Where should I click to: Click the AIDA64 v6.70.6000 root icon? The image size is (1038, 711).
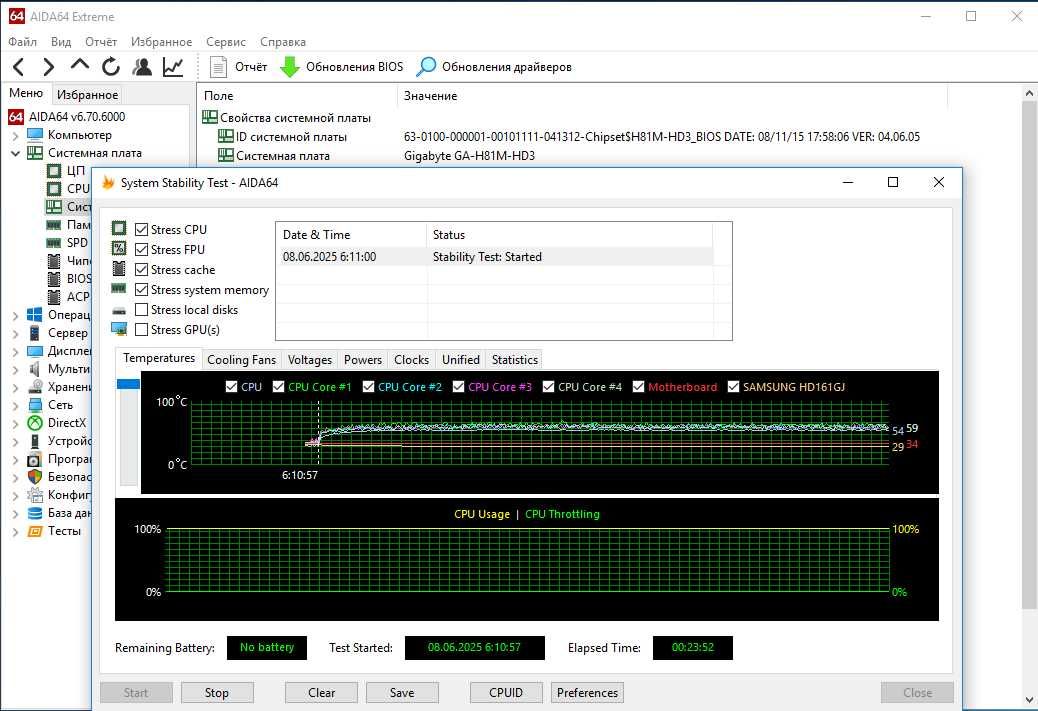16,117
